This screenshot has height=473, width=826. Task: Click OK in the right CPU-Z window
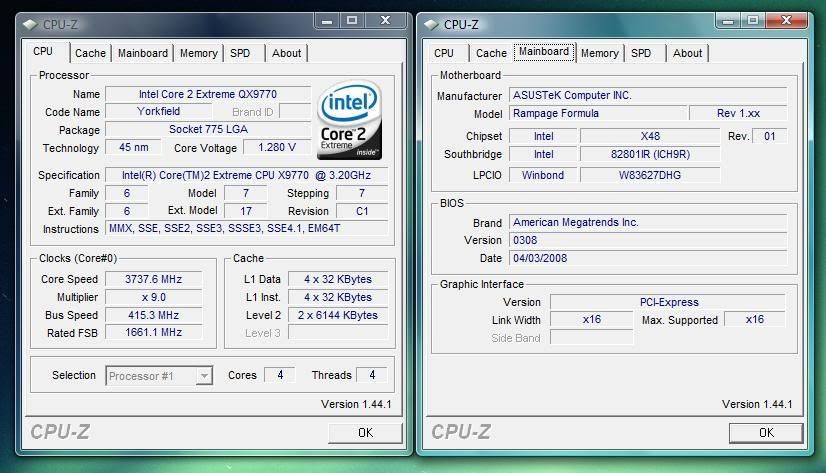point(766,433)
